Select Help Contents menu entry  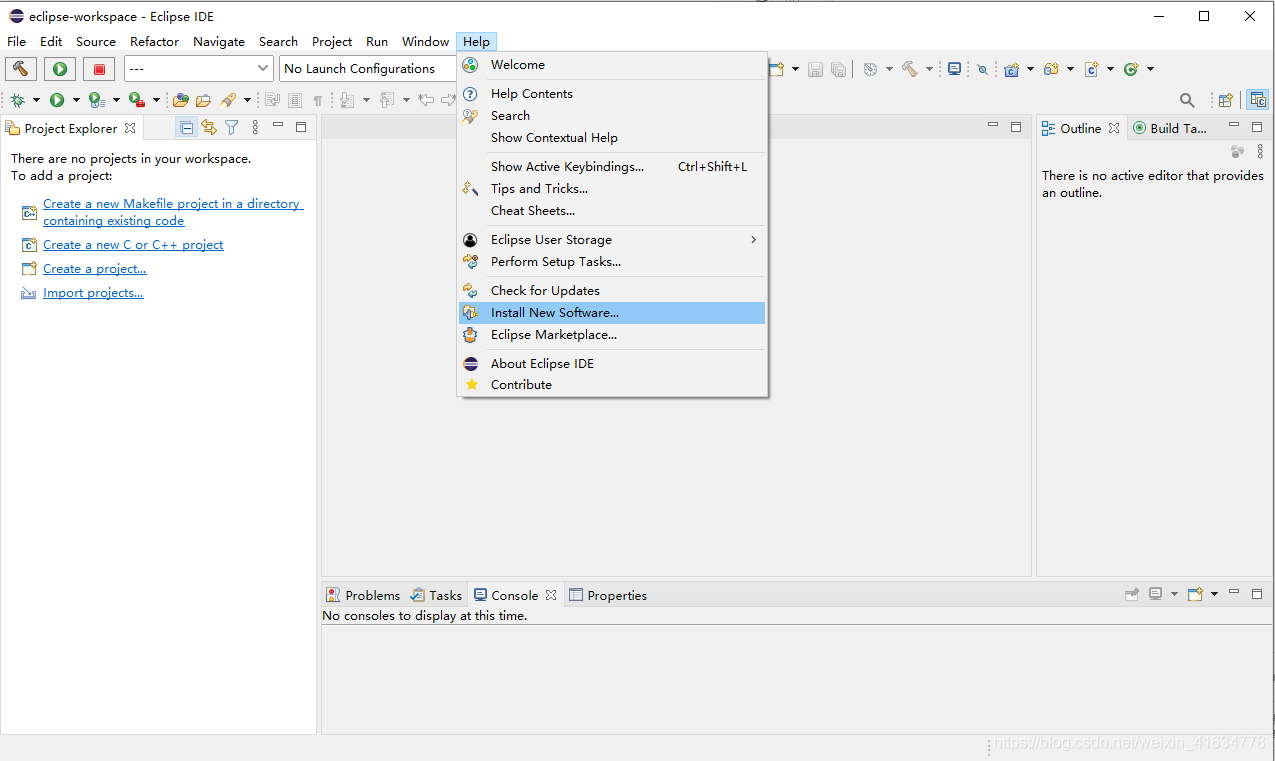point(612,94)
